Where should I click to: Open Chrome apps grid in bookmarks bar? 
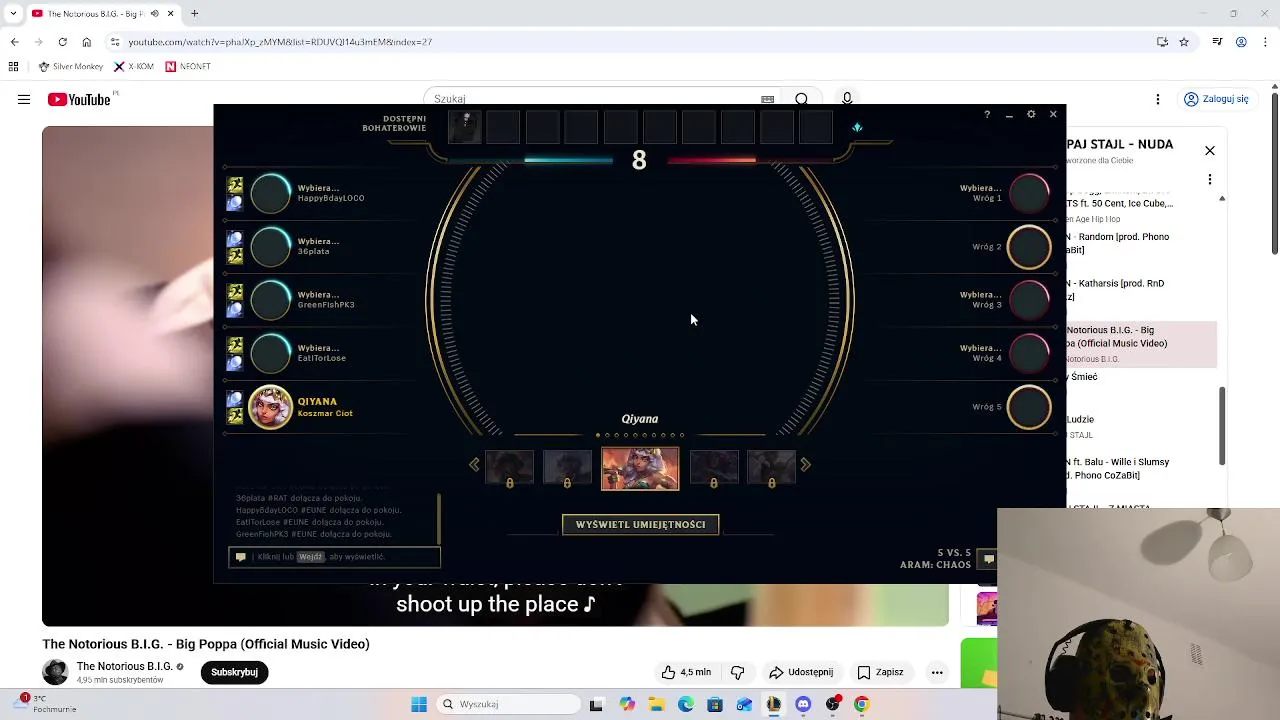(x=13, y=67)
